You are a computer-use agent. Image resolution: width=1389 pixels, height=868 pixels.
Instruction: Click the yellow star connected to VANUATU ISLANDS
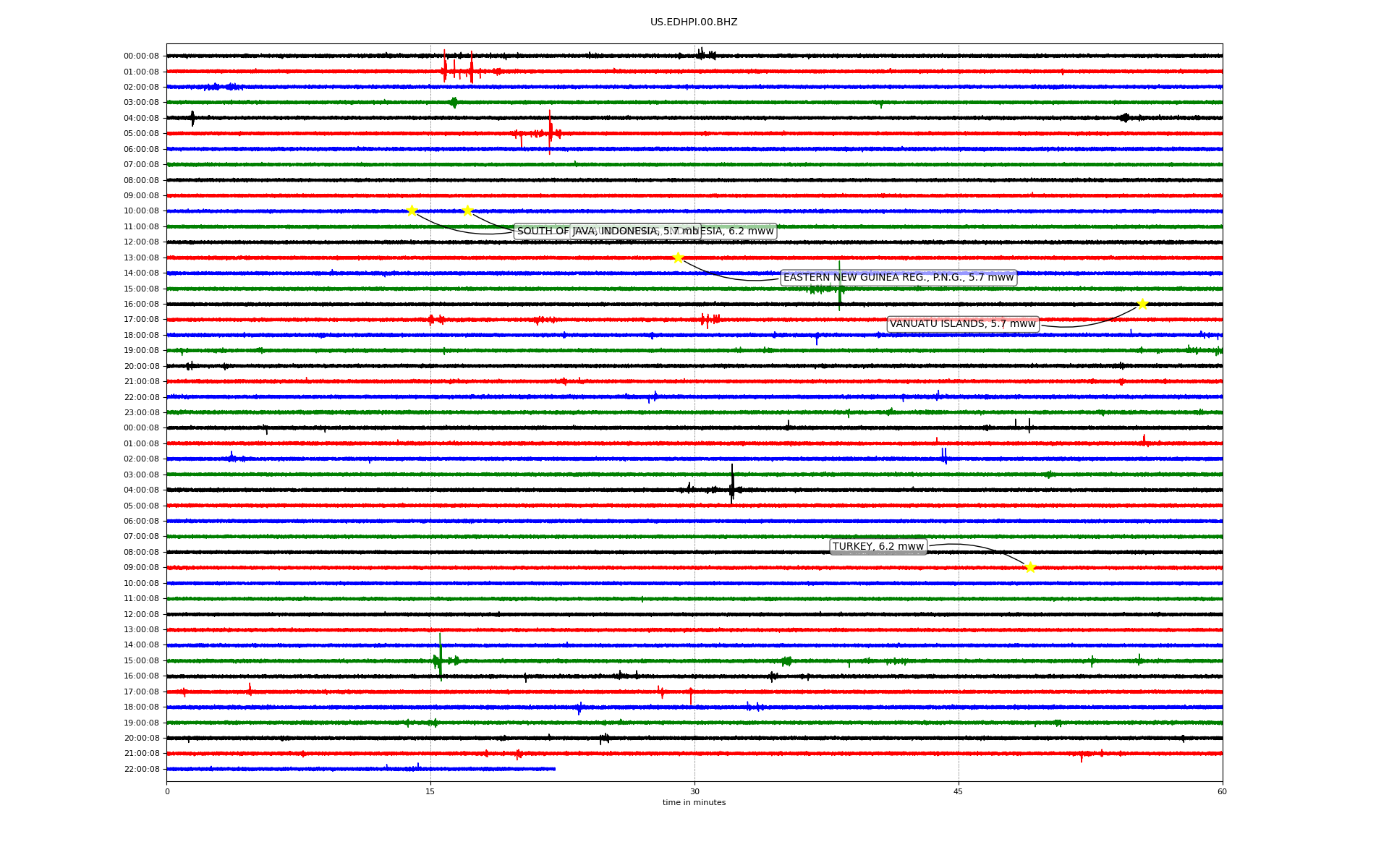(1142, 304)
